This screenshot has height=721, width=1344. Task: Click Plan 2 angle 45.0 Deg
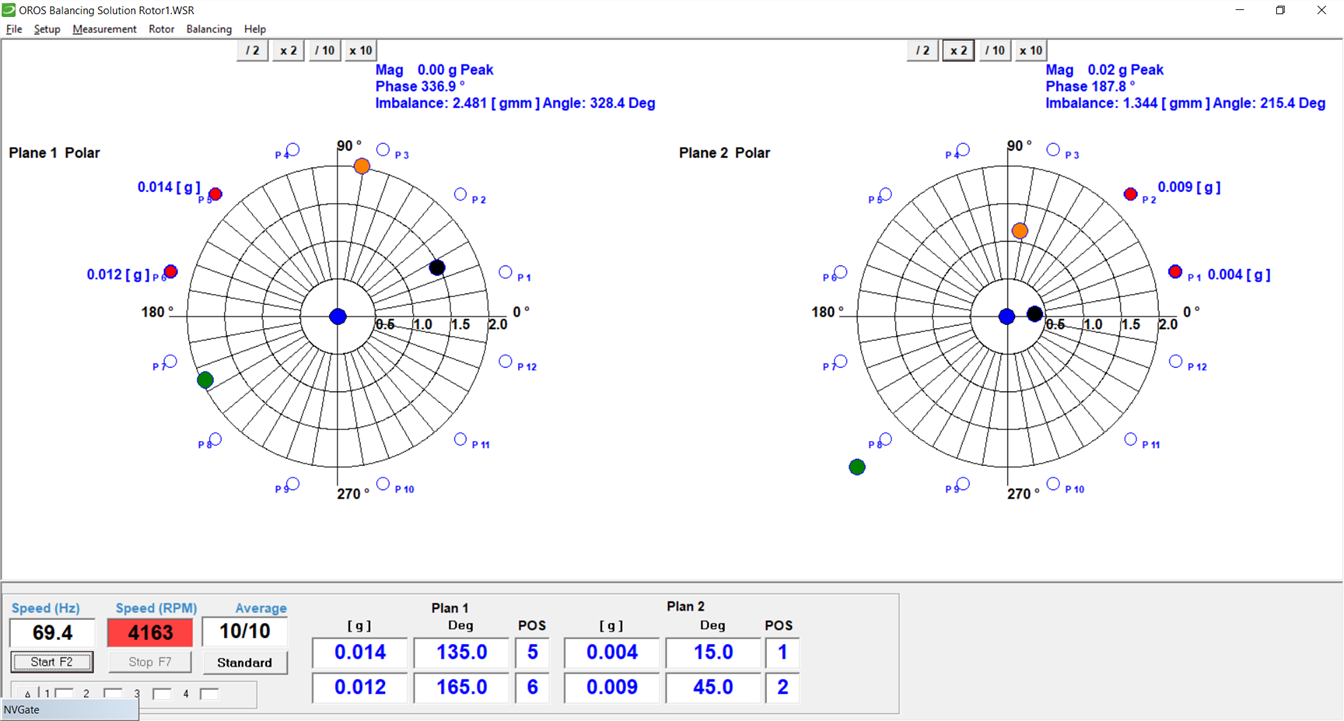coord(713,688)
